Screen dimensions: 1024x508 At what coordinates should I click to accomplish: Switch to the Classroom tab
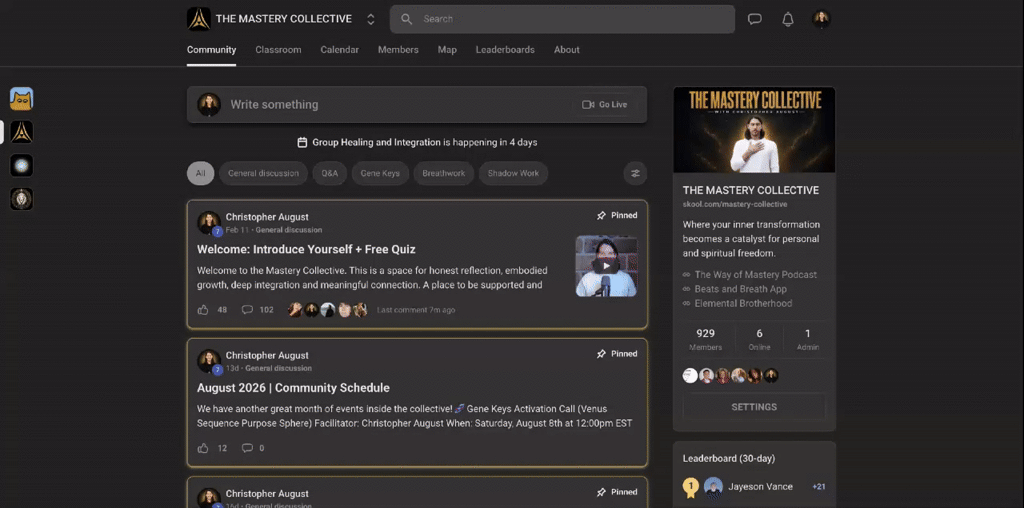[278, 50]
